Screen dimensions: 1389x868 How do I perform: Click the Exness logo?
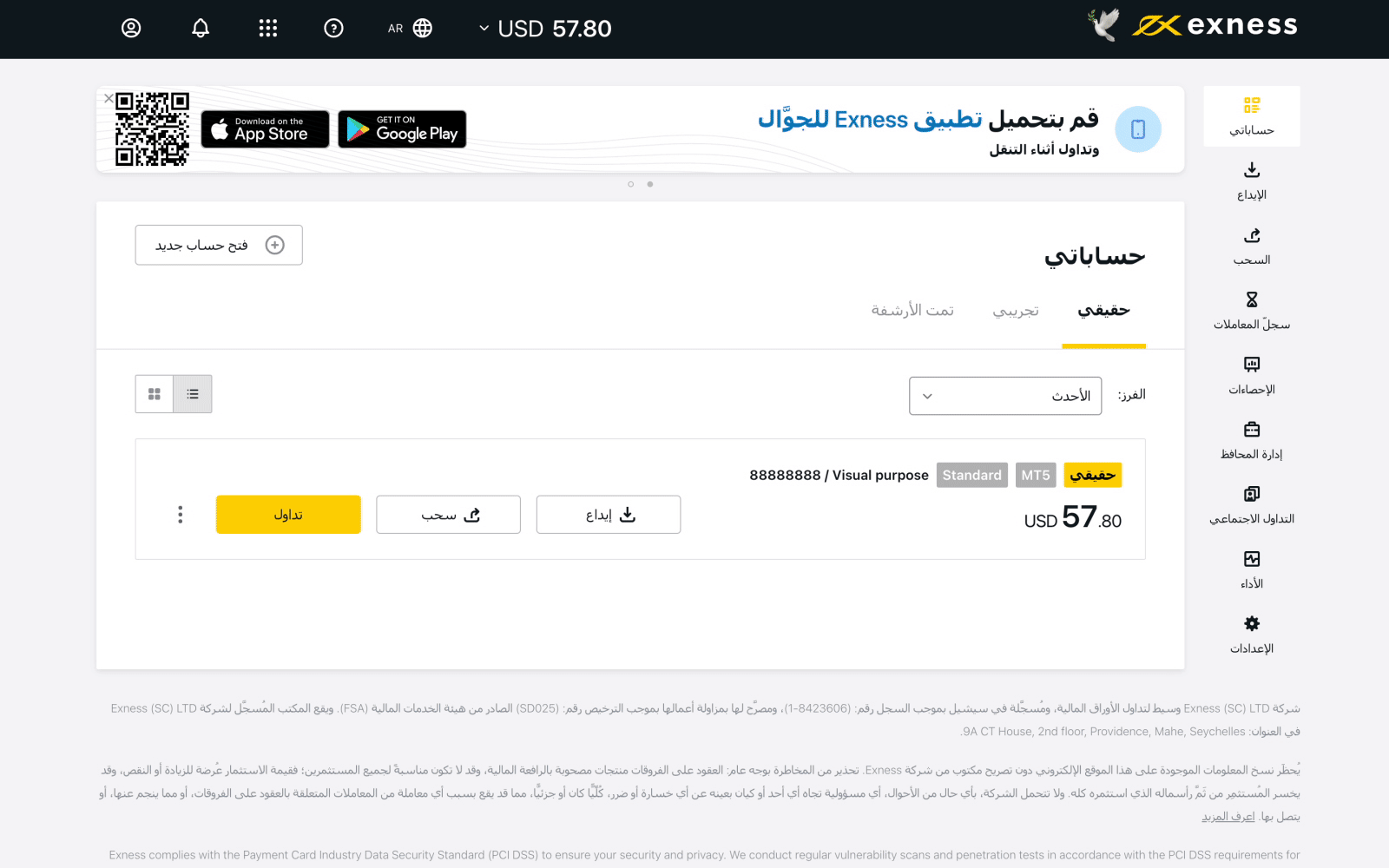pyautogui.click(x=1214, y=26)
